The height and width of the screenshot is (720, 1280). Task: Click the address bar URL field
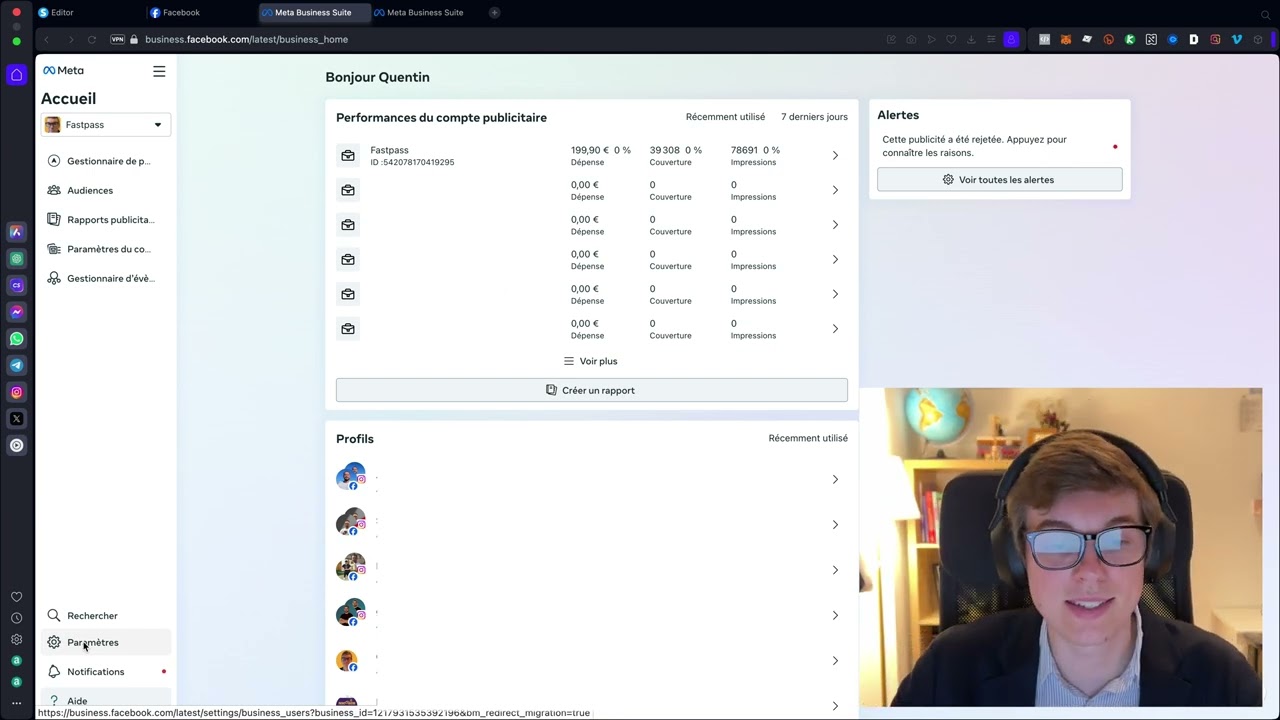[246, 39]
